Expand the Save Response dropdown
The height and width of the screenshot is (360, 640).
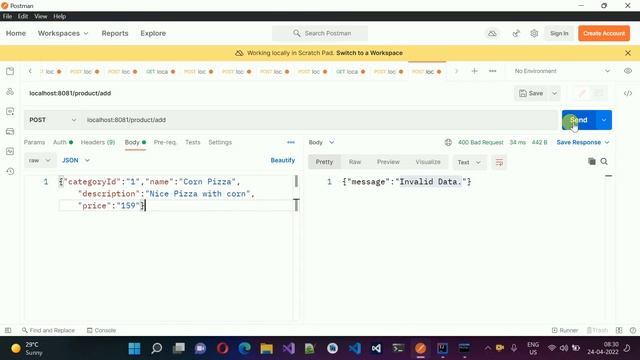[583, 142]
